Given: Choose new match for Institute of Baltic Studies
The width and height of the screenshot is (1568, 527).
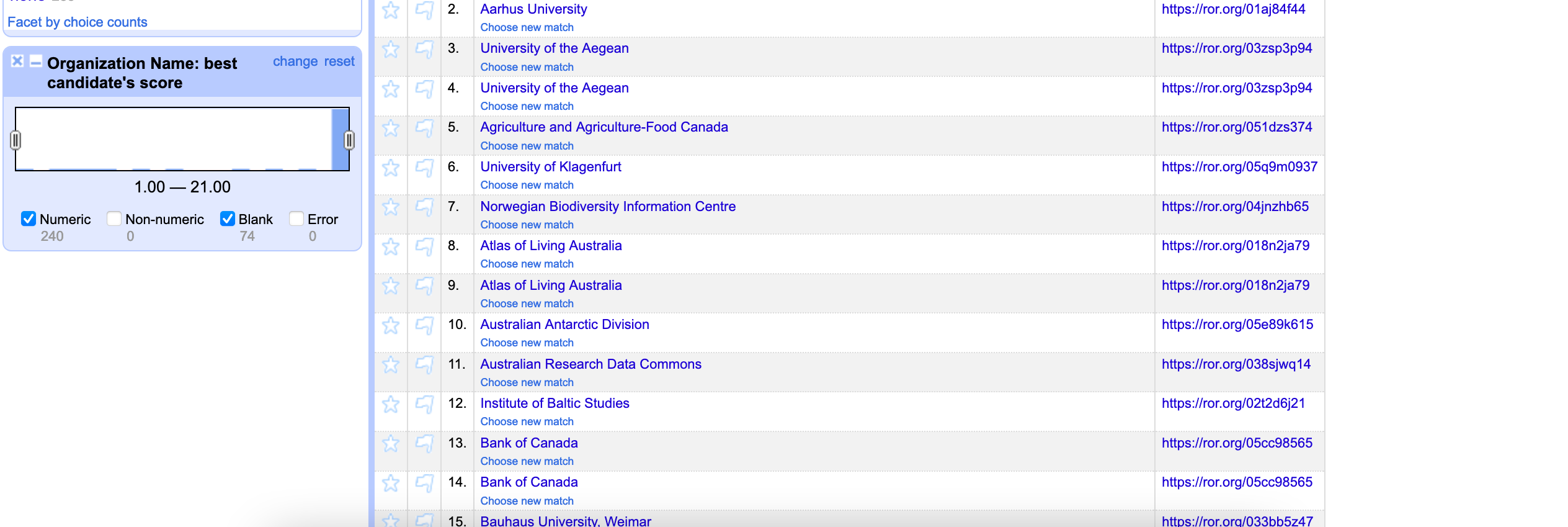Looking at the screenshot, I should click(x=527, y=421).
